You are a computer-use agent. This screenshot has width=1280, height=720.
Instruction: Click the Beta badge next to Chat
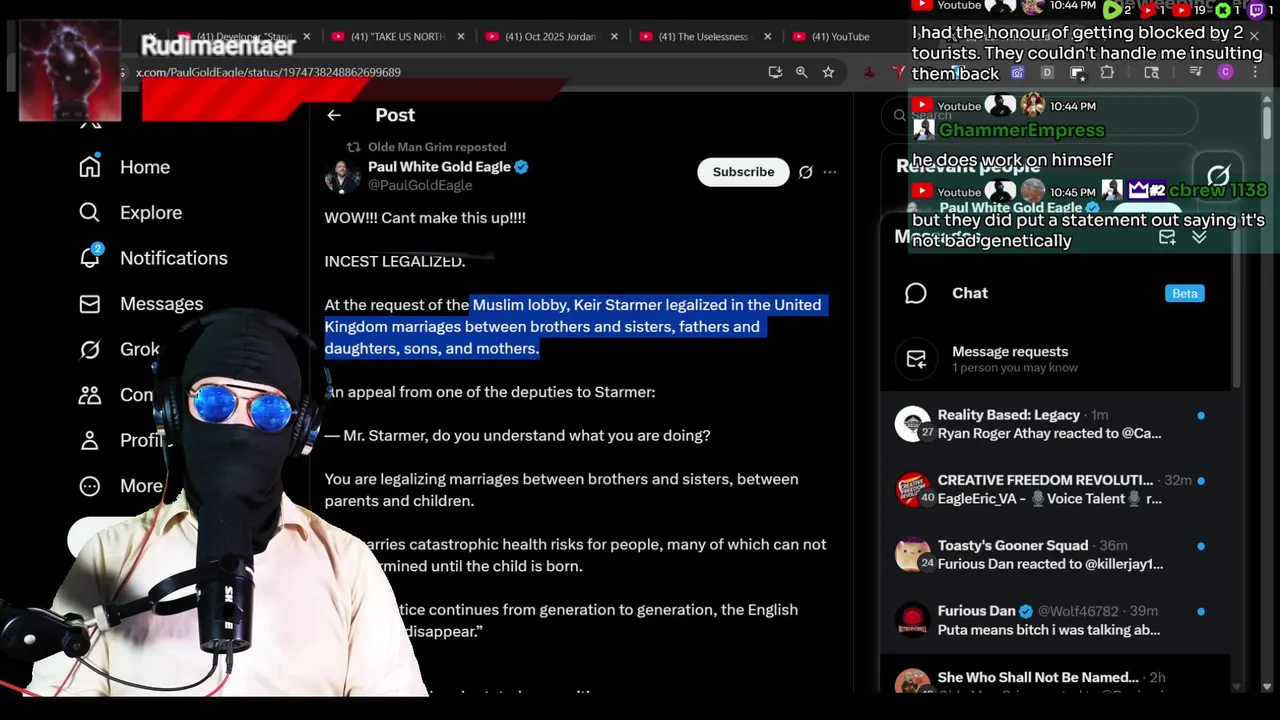1185,293
